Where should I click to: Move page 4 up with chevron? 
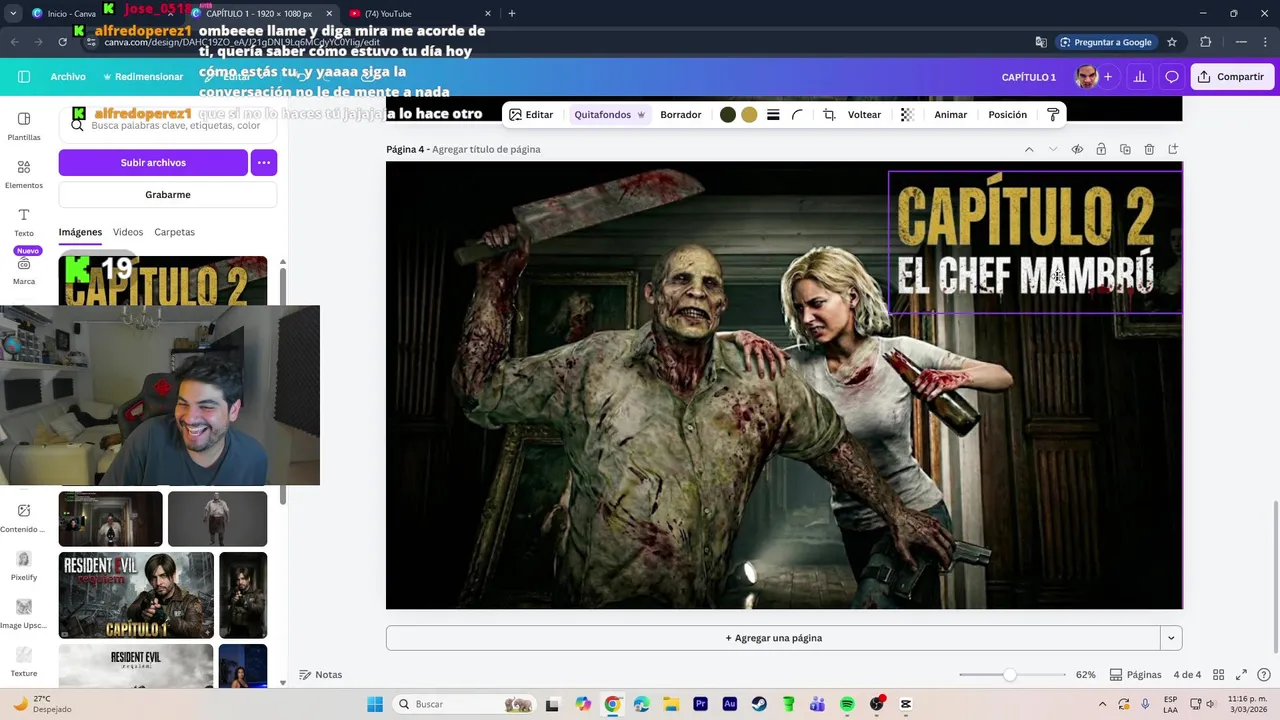pos(1029,149)
